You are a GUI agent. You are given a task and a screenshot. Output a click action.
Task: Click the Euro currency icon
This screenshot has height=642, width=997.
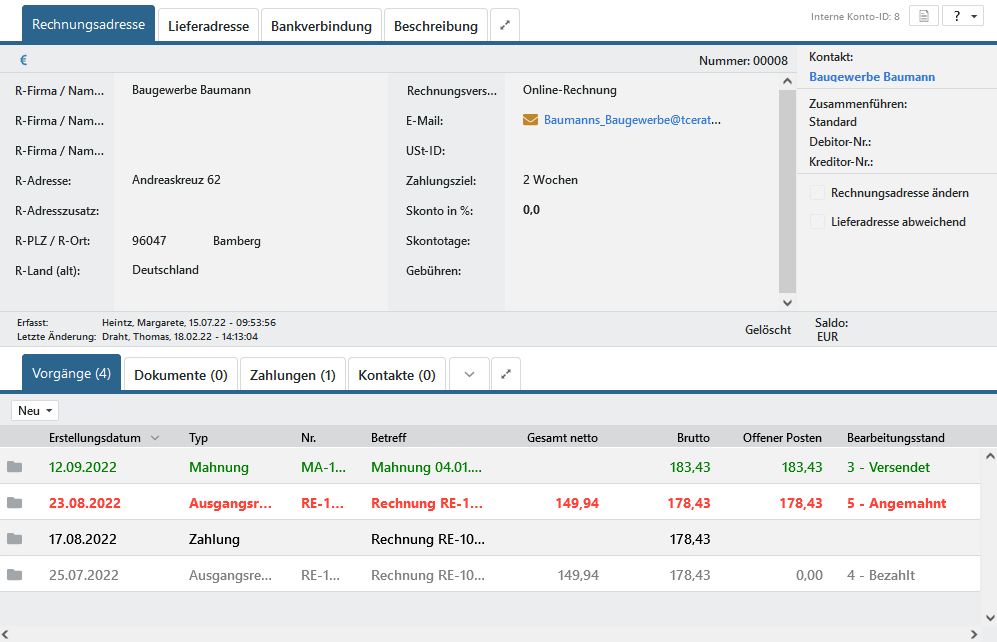[x=23, y=60]
